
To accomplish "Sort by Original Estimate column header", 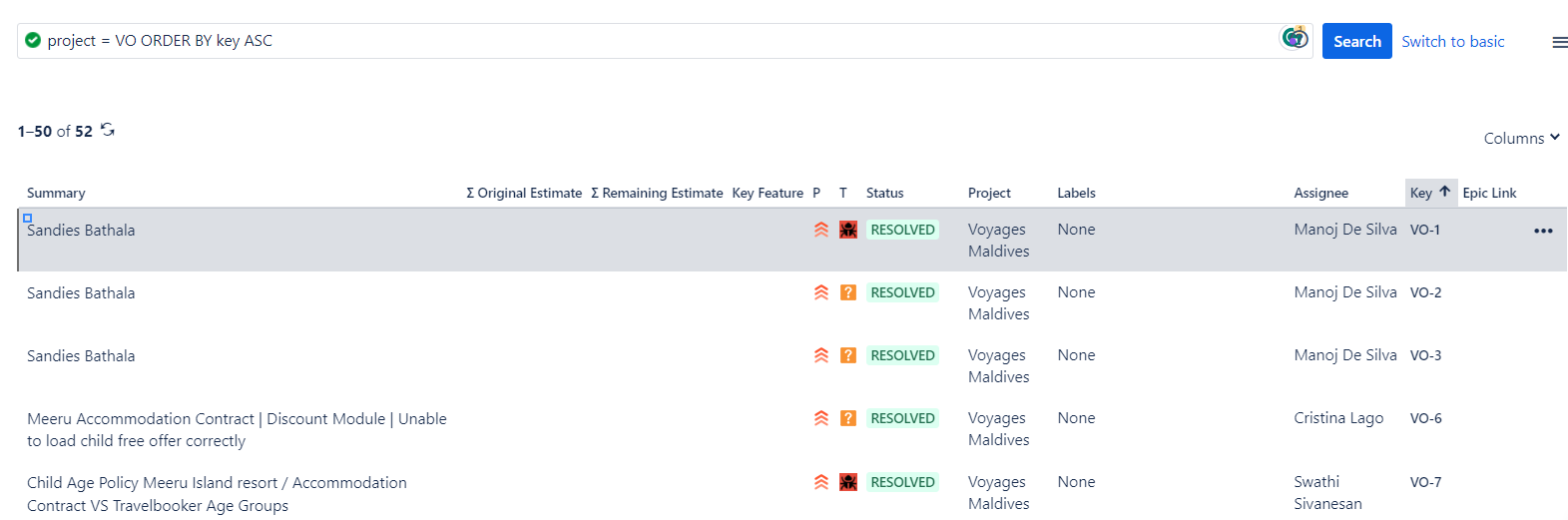I will click(524, 193).
